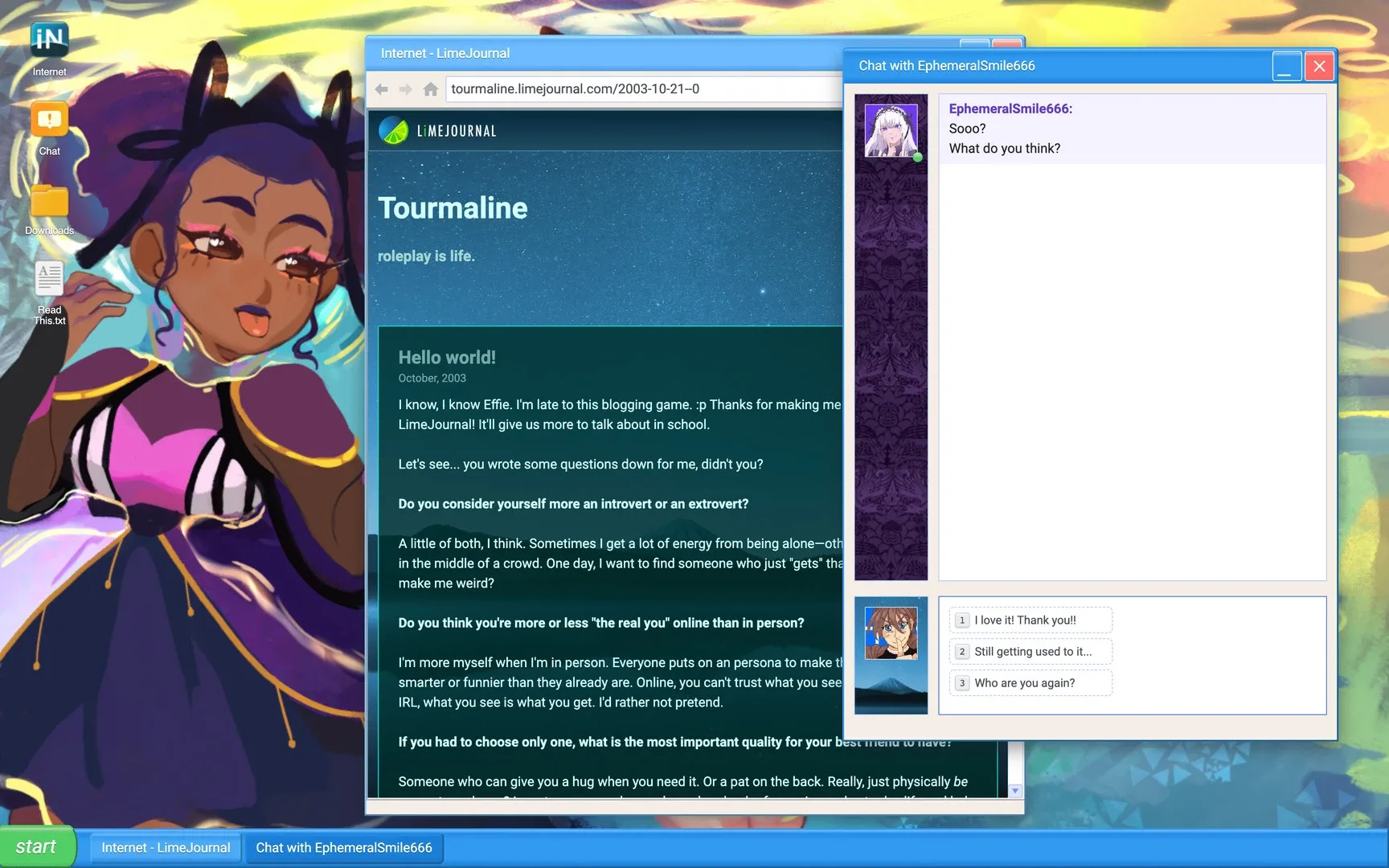Switch to Chat with EphemeralSmile666 taskbar tab
1389x868 pixels.
(x=344, y=848)
